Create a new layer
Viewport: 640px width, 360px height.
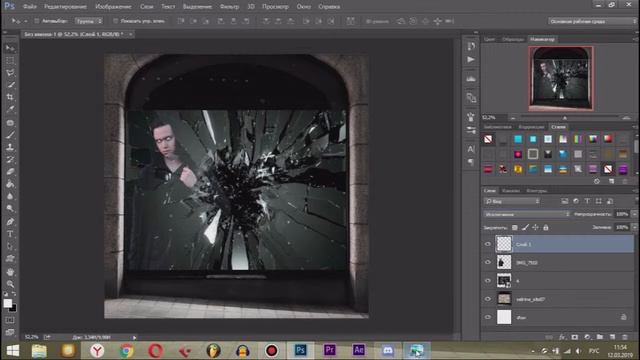[612, 337]
